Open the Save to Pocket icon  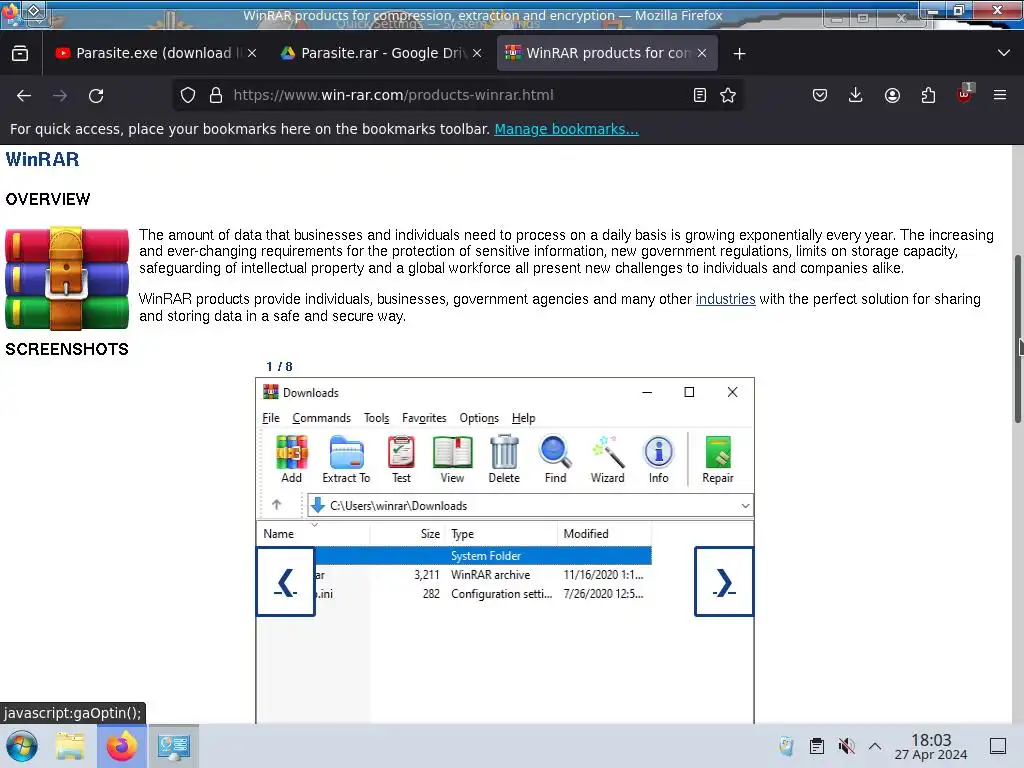pyautogui.click(x=820, y=95)
